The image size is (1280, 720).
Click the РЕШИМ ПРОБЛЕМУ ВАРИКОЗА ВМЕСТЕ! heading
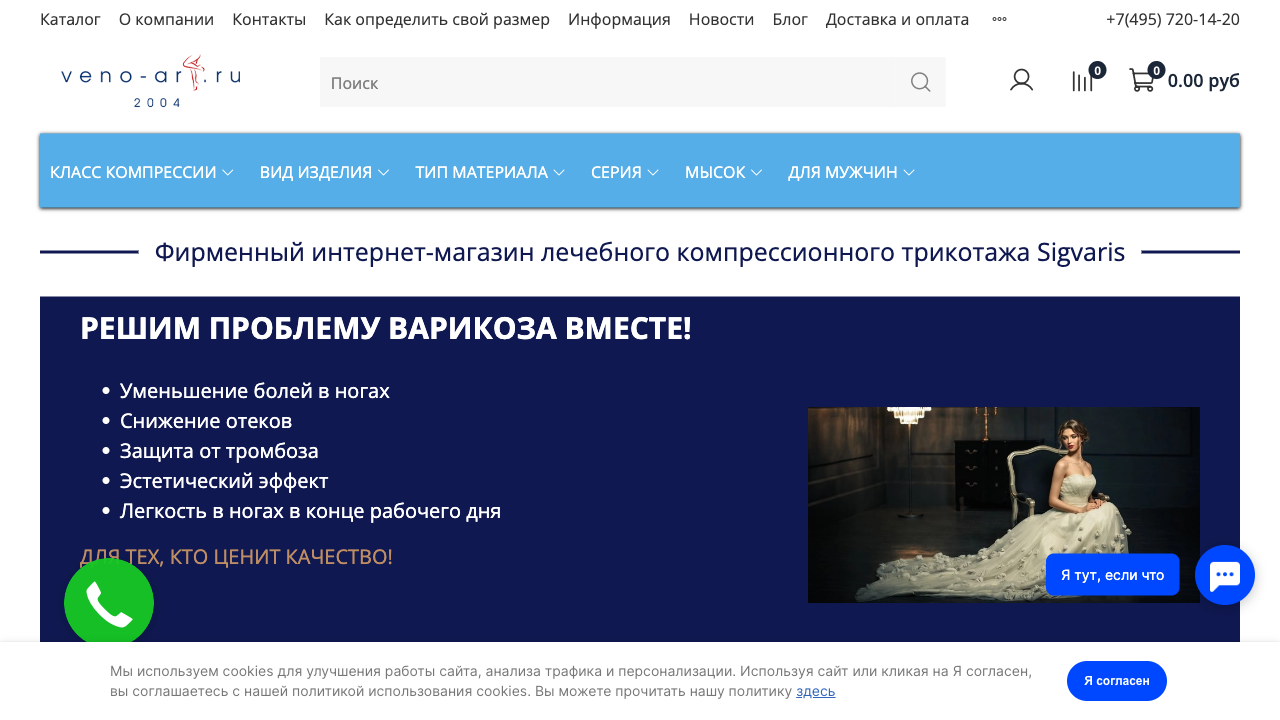(x=385, y=328)
